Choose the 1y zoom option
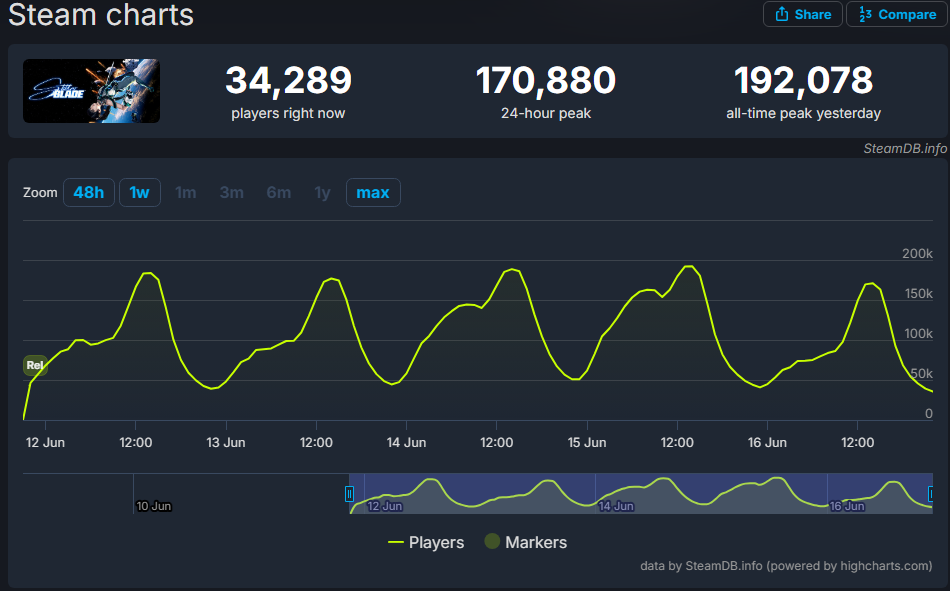 point(322,192)
